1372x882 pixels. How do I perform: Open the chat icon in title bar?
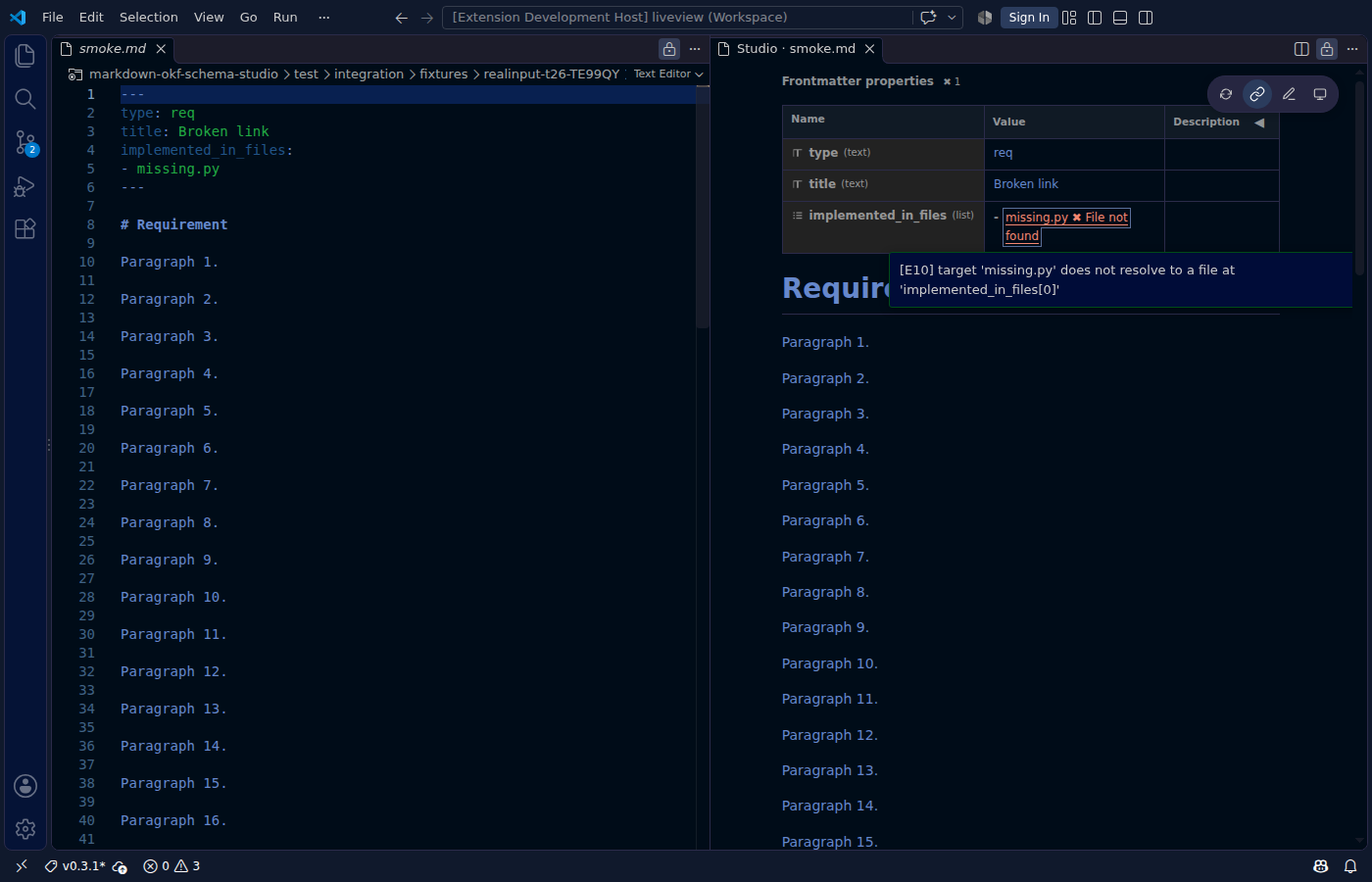[x=928, y=18]
